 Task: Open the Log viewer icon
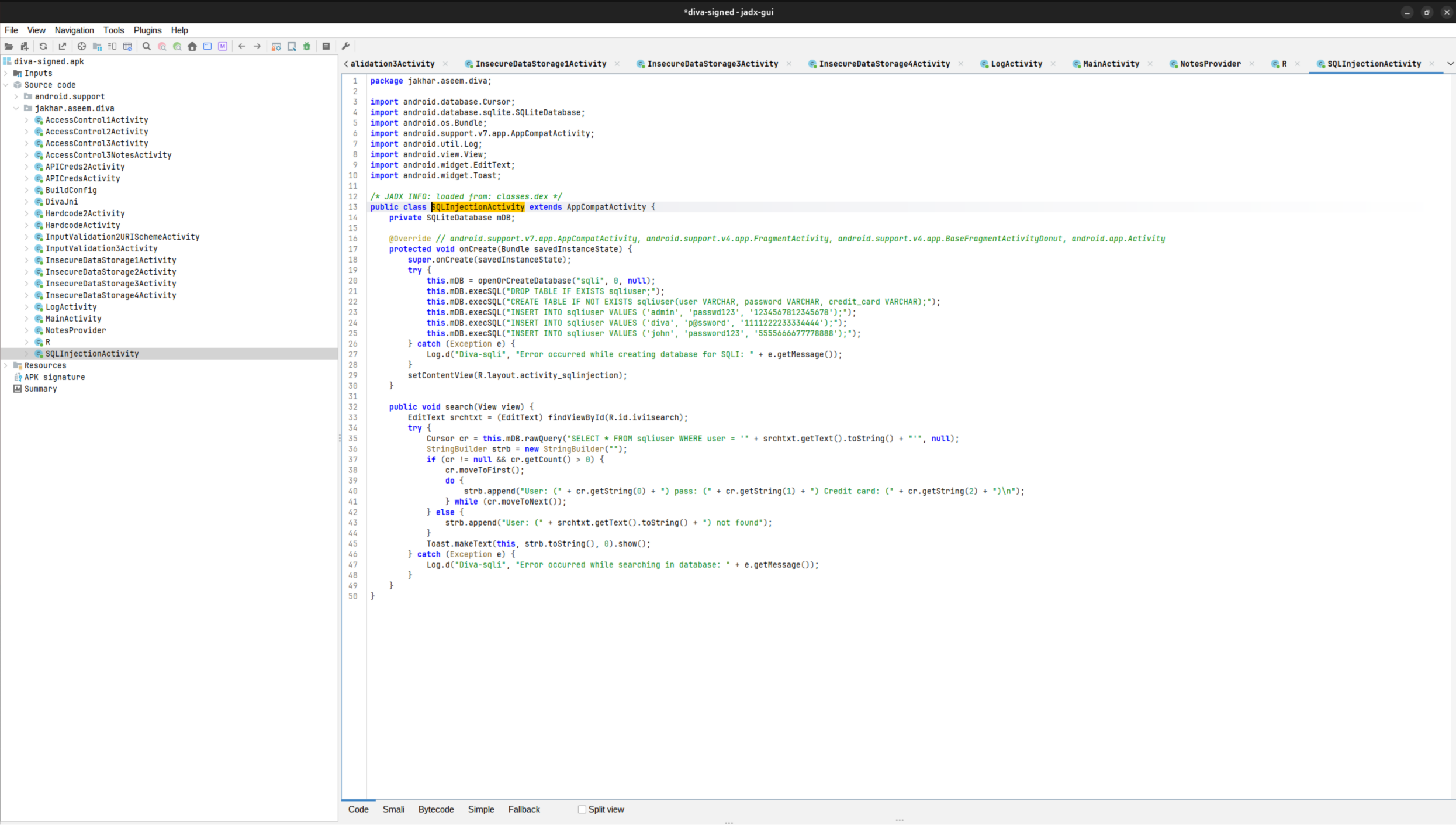(x=326, y=46)
